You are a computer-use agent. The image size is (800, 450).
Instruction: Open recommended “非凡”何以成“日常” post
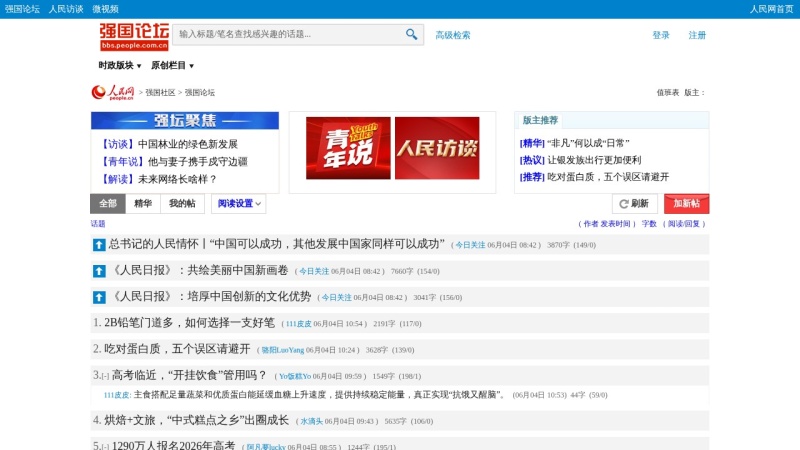click(588, 143)
